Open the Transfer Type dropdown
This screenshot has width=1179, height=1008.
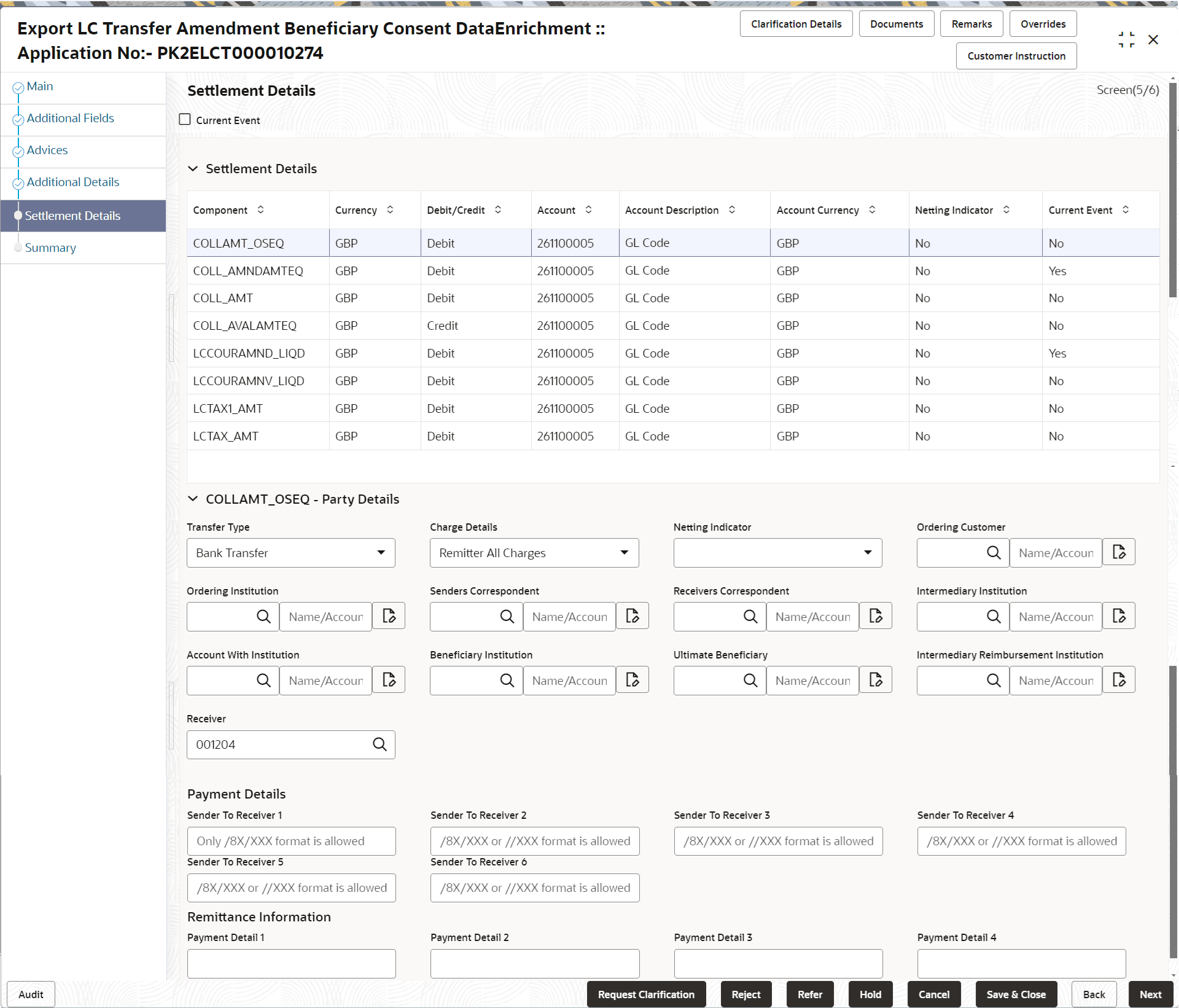[381, 552]
